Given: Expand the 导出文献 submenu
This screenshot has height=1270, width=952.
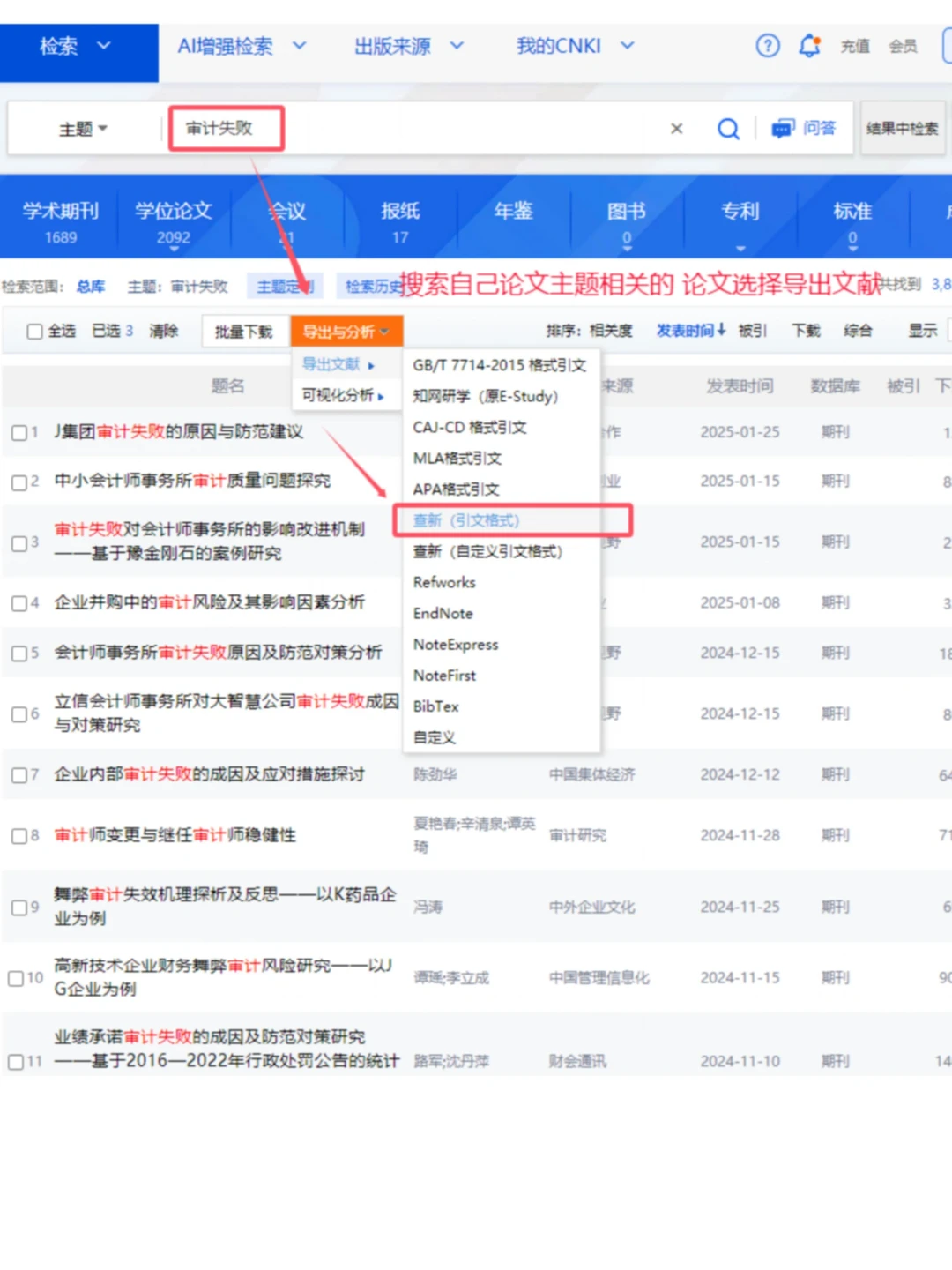Looking at the screenshot, I should coord(338,364).
